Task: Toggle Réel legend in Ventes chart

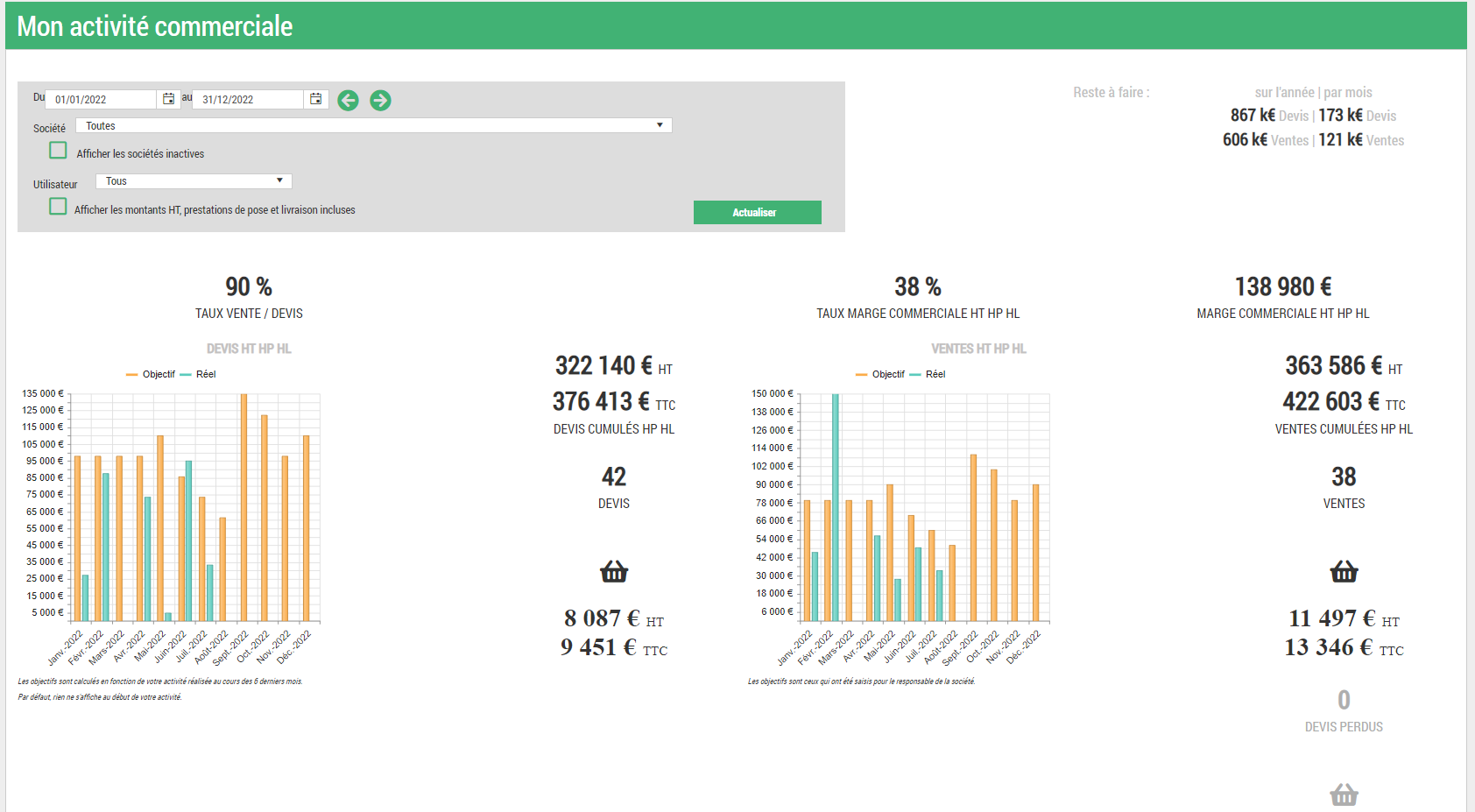Action: pyautogui.click(x=928, y=374)
